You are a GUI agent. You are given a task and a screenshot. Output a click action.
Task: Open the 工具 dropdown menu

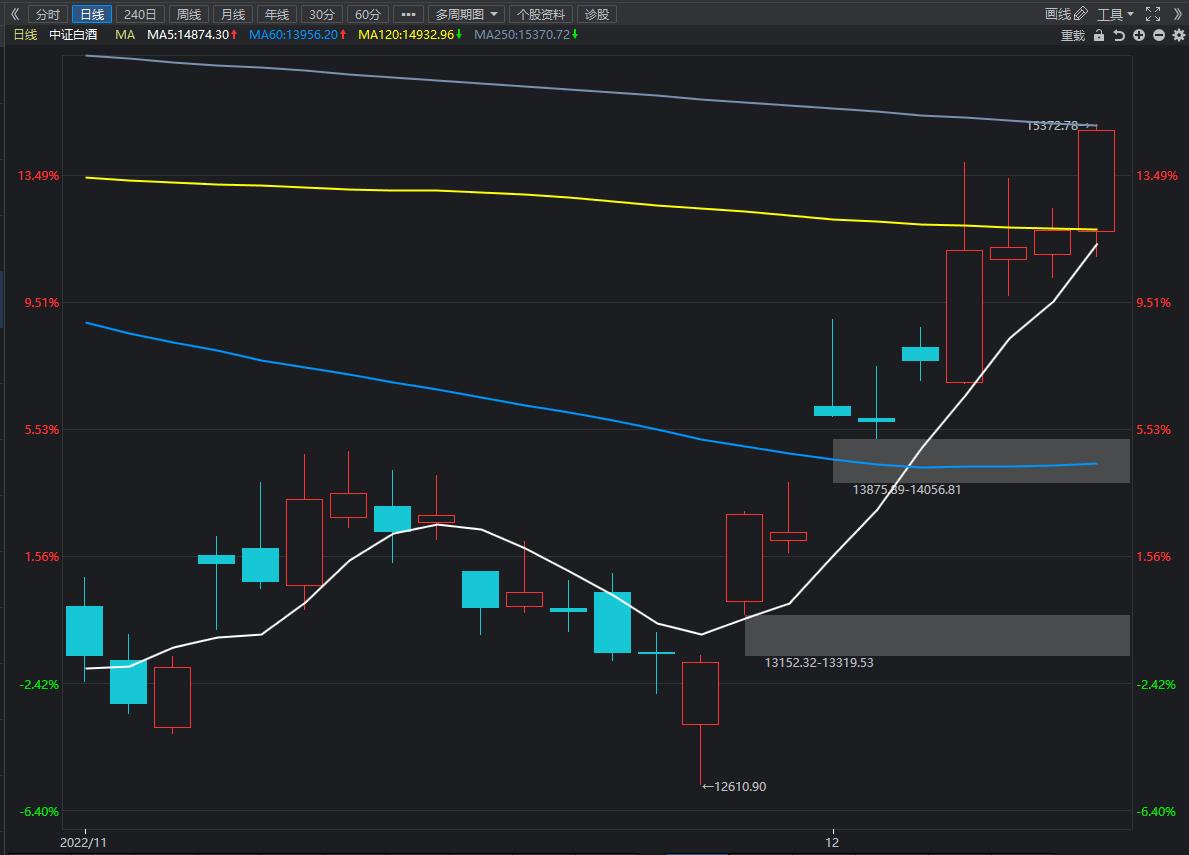coord(1115,14)
